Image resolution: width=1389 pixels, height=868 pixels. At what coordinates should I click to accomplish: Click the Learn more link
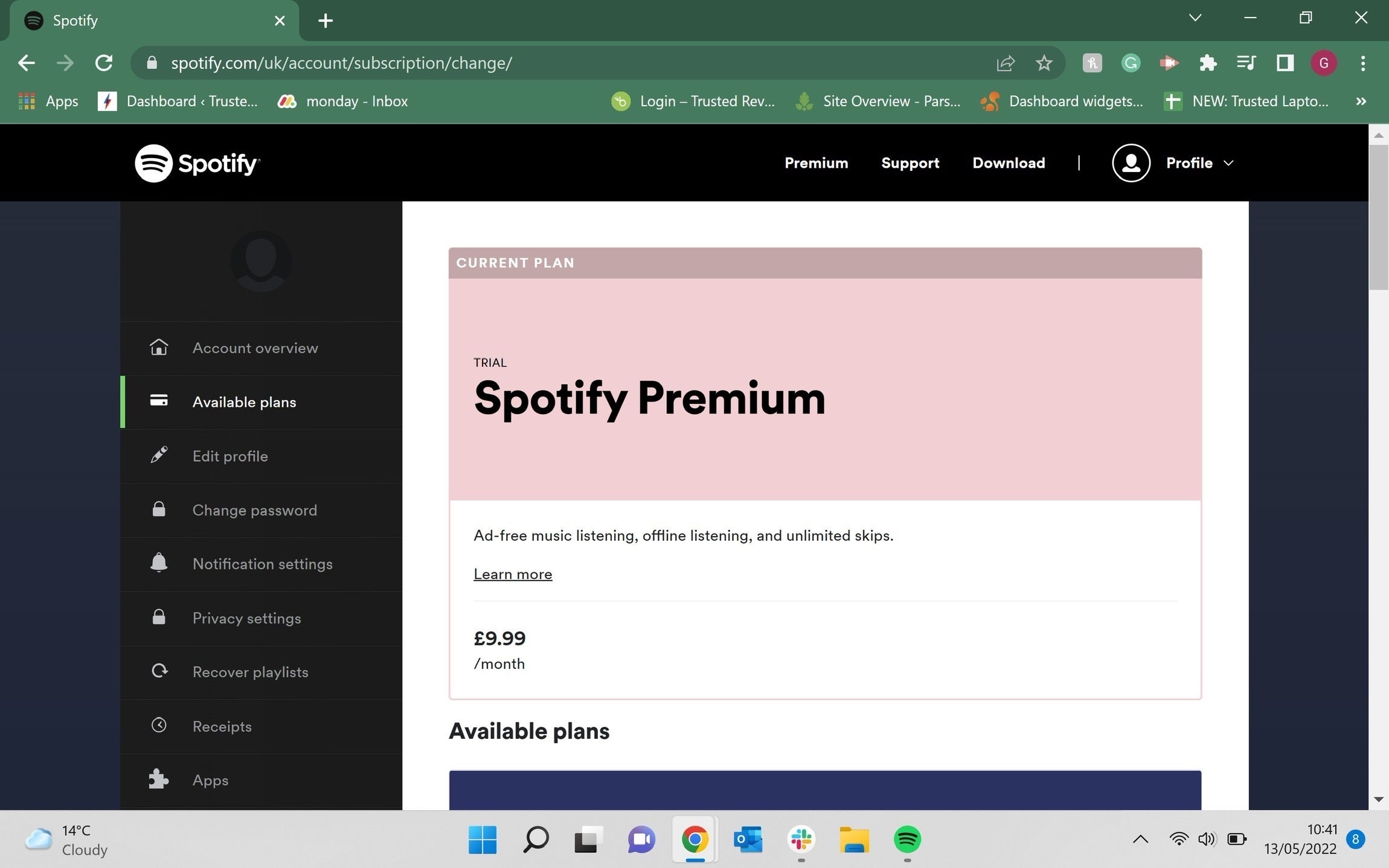pyautogui.click(x=513, y=574)
